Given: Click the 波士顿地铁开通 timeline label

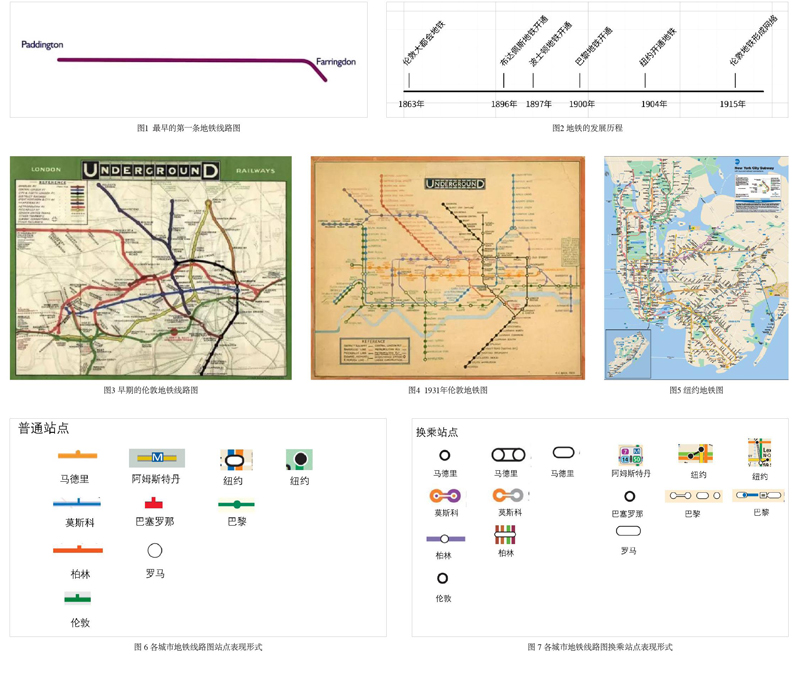Looking at the screenshot, I should (550, 44).
